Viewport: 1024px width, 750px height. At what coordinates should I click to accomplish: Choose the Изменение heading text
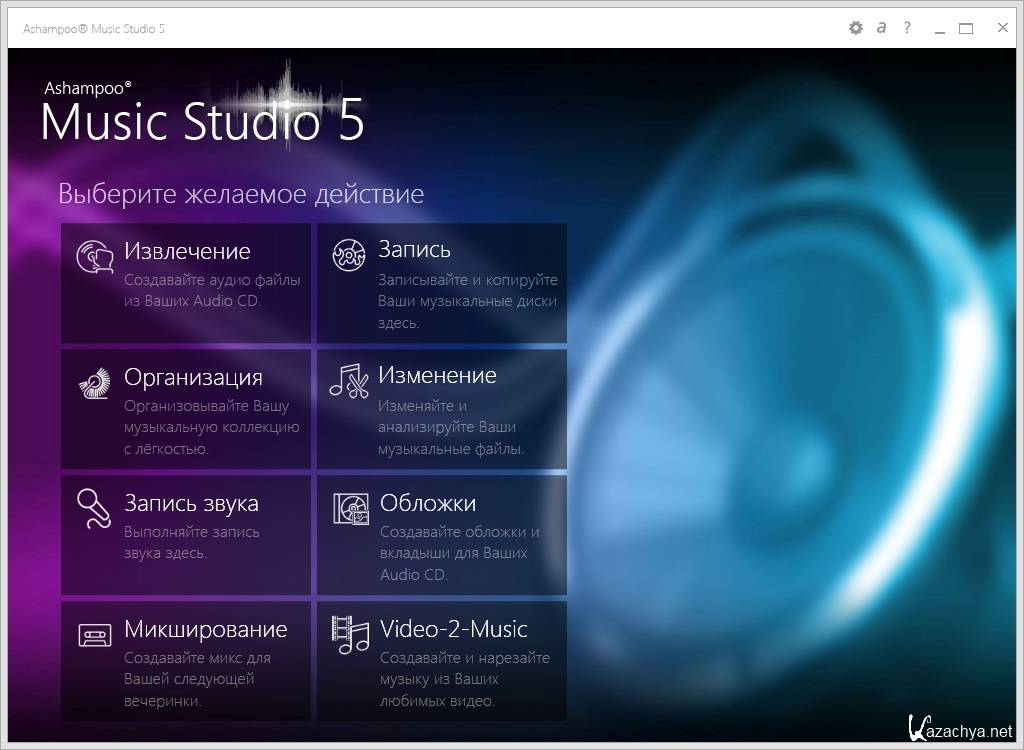click(x=437, y=375)
